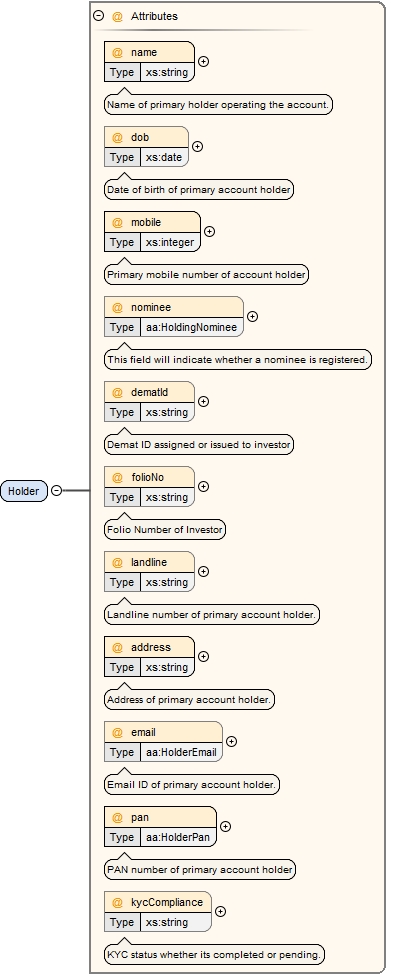The image size is (403, 975).
Task: Click the aa:HolderPan type value
Action: click(x=178, y=838)
